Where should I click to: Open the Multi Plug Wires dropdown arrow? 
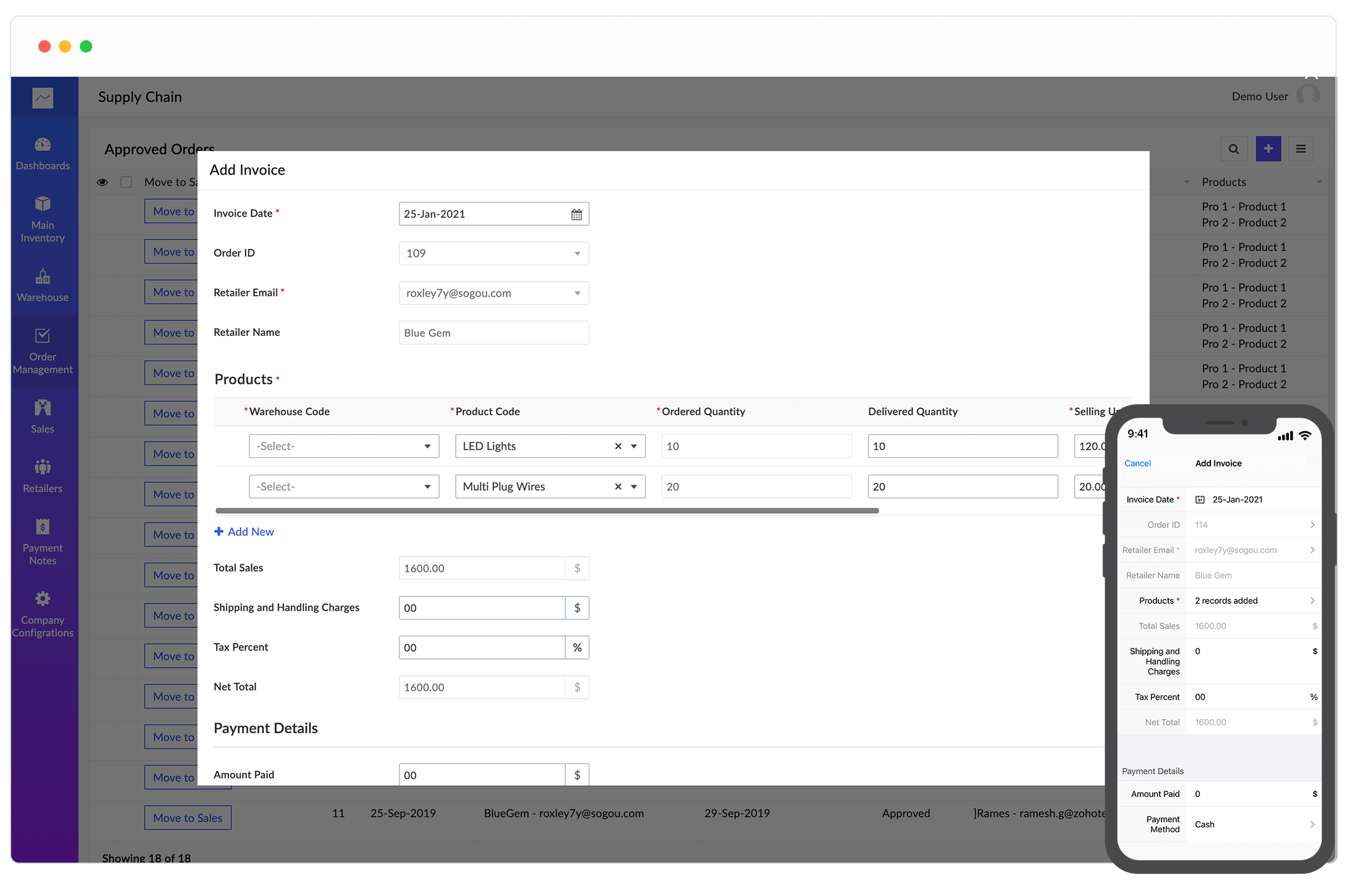point(634,487)
